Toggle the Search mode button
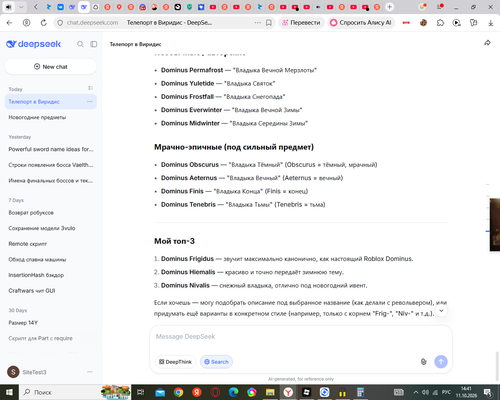The image size is (500, 400). (x=216, y=362)
